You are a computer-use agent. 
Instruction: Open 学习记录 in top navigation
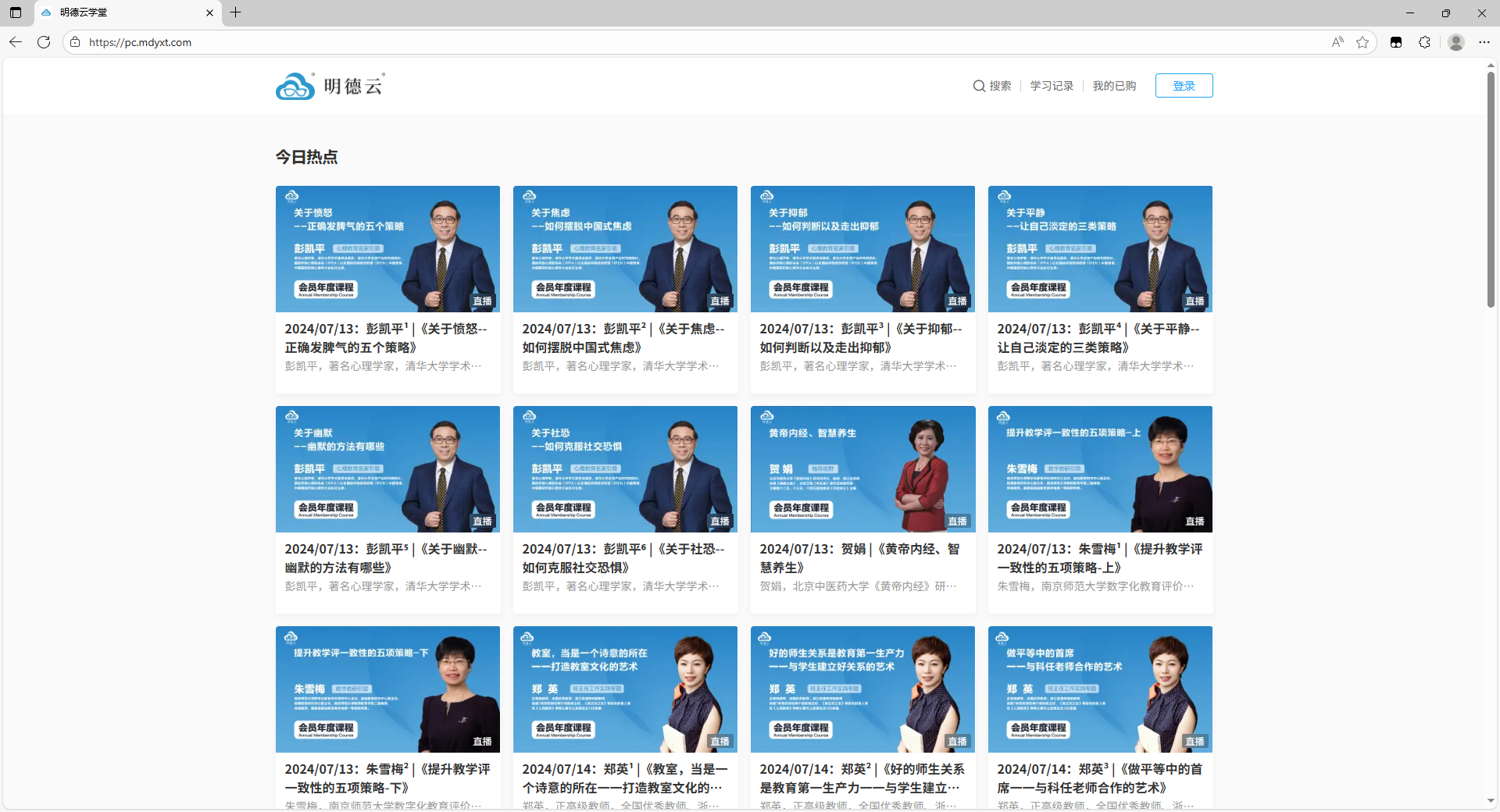[x=1052, y=86]
